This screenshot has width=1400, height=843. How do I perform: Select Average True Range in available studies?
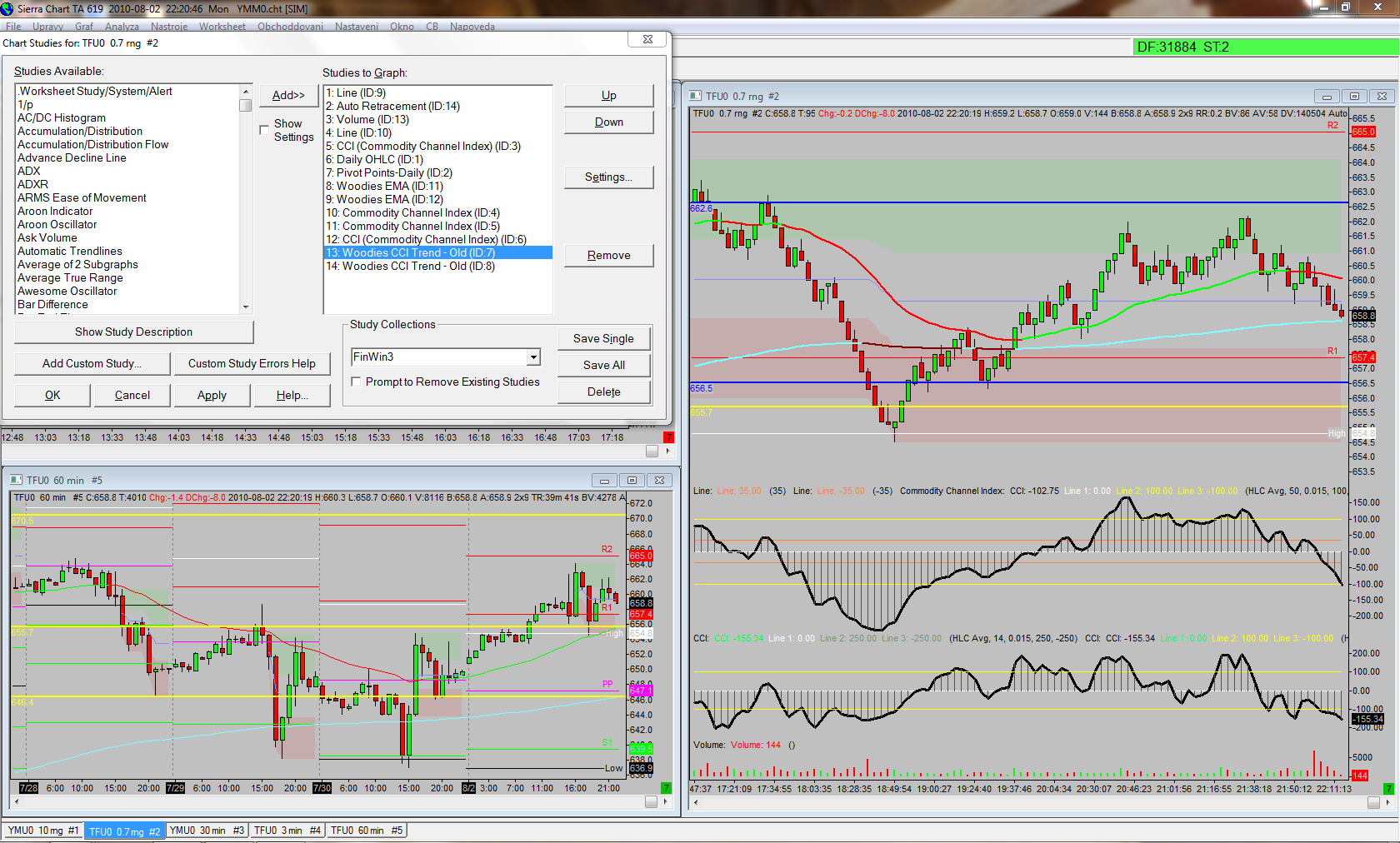click(x=70, y=278)
